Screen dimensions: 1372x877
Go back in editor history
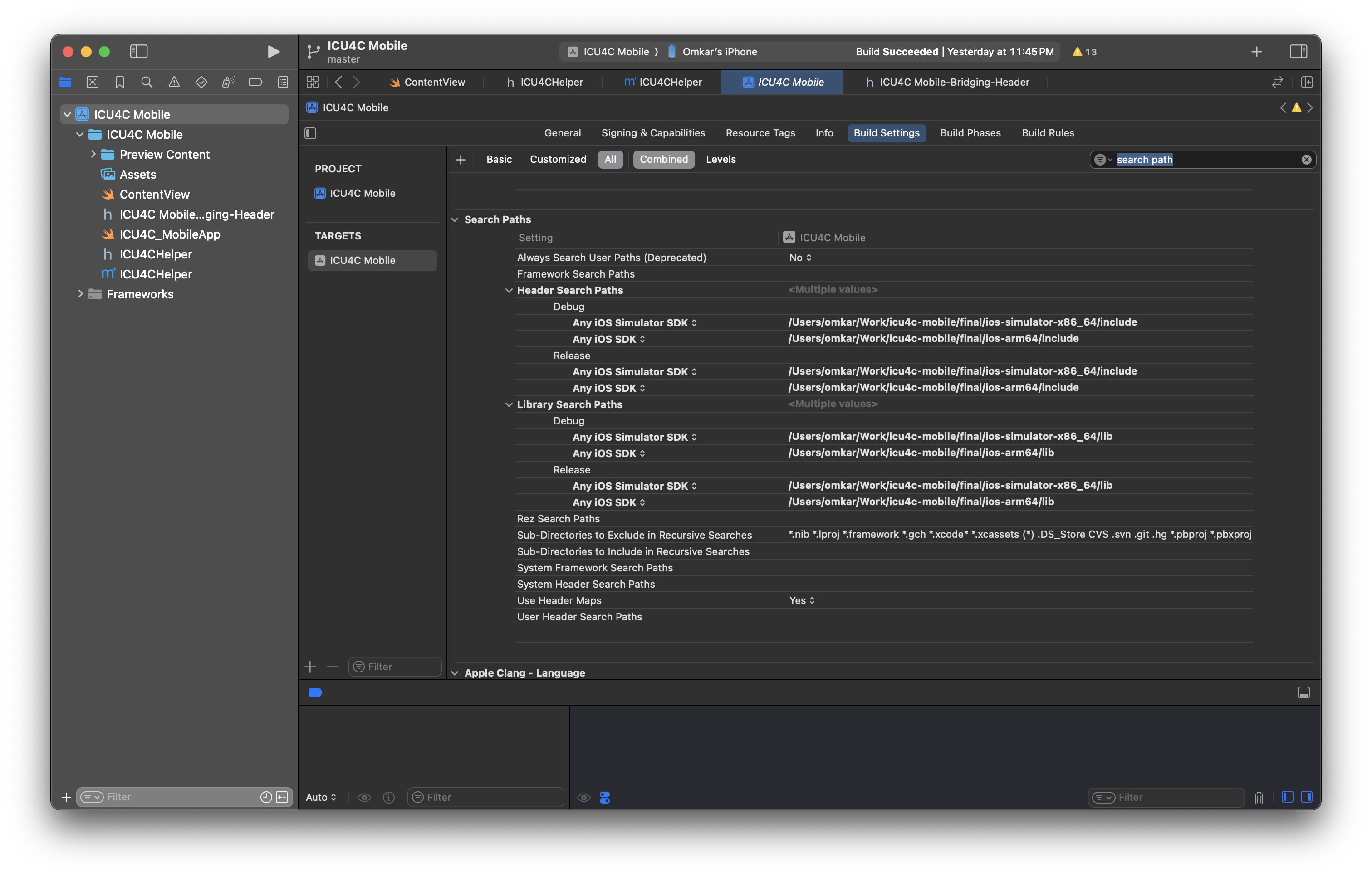point(338,82)
